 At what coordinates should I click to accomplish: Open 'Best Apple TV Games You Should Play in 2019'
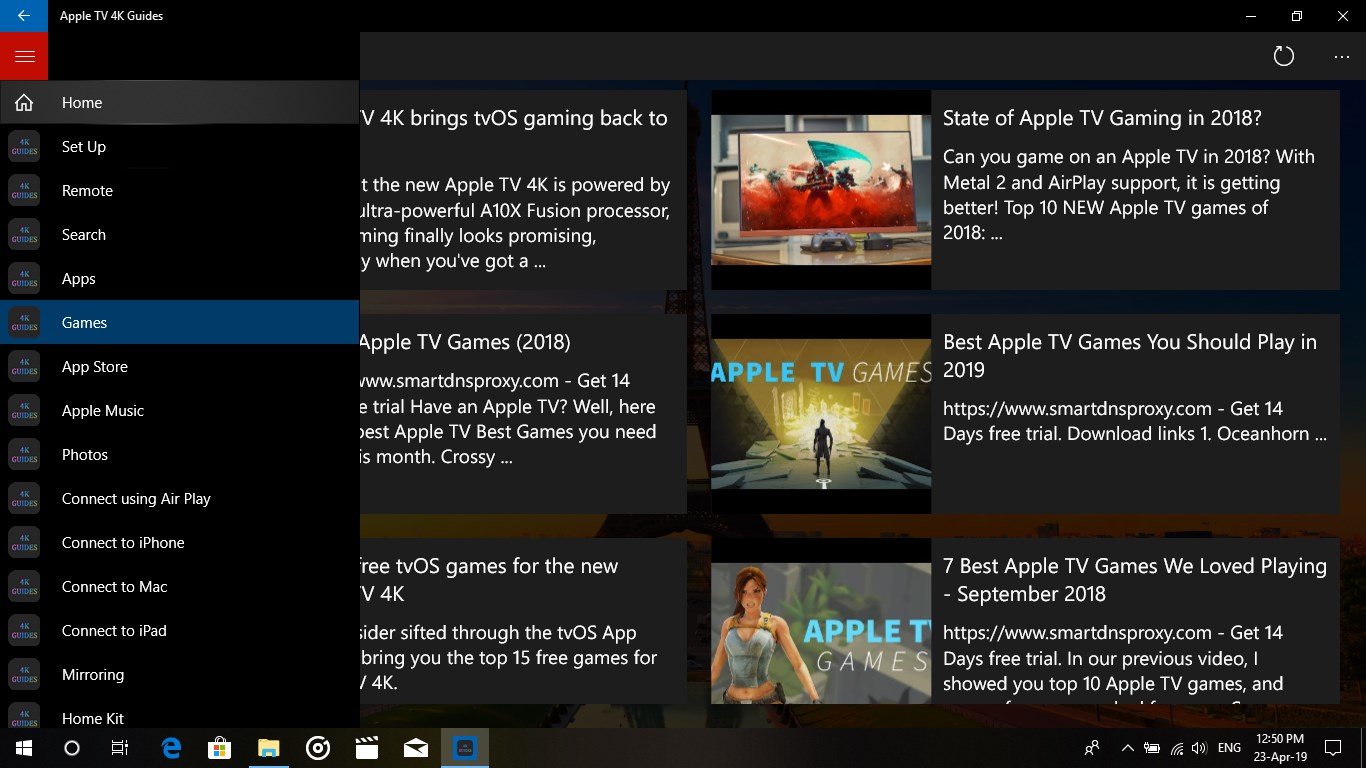coord(1130,356)
